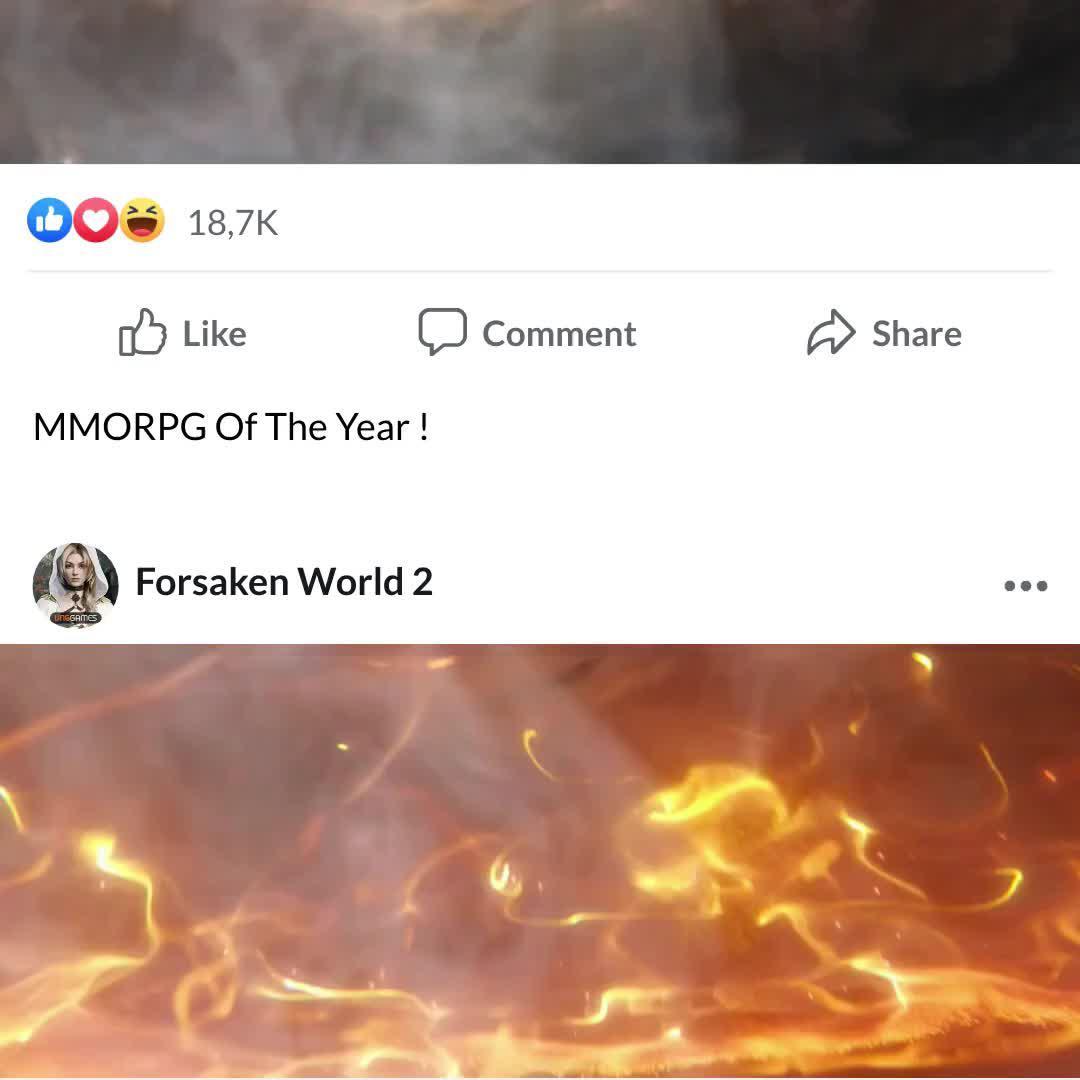The image size is (1080, 1080).
Task: Open the Forsaken World 2 page name
Action: pos(284,582)
